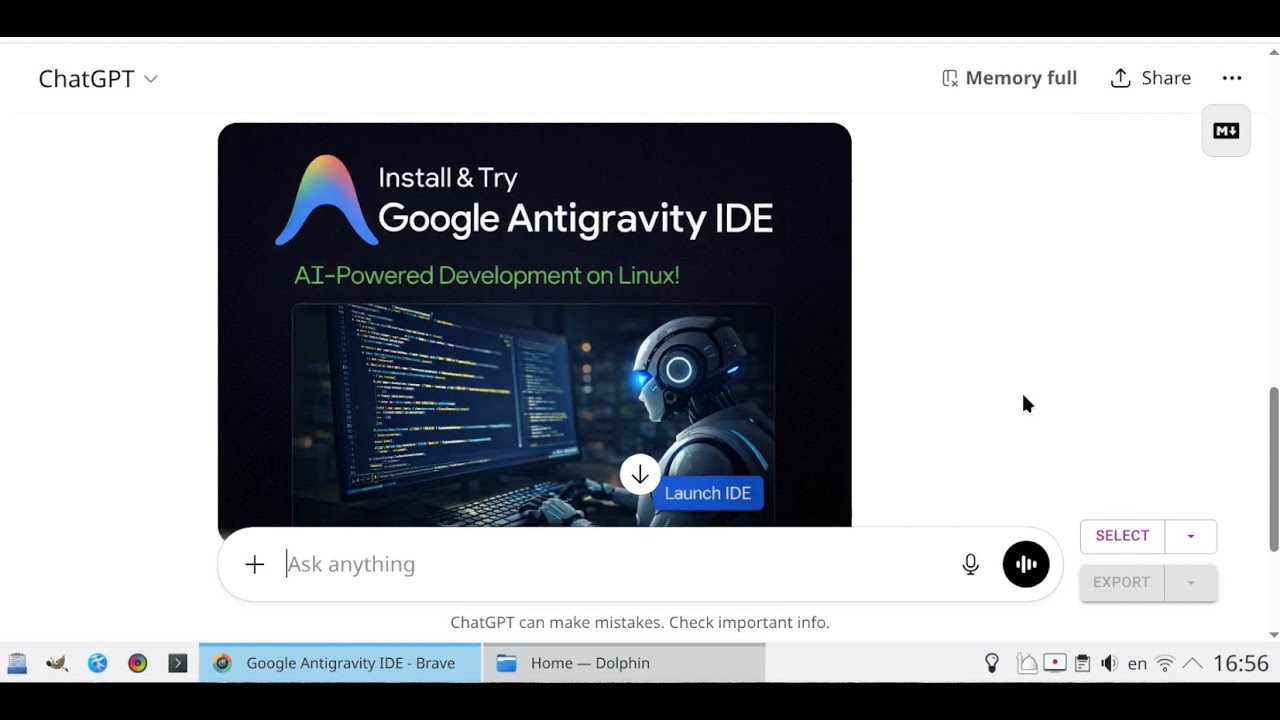
Task: Expand hidden system tray icons arrow
Action: coord(1192,663)
